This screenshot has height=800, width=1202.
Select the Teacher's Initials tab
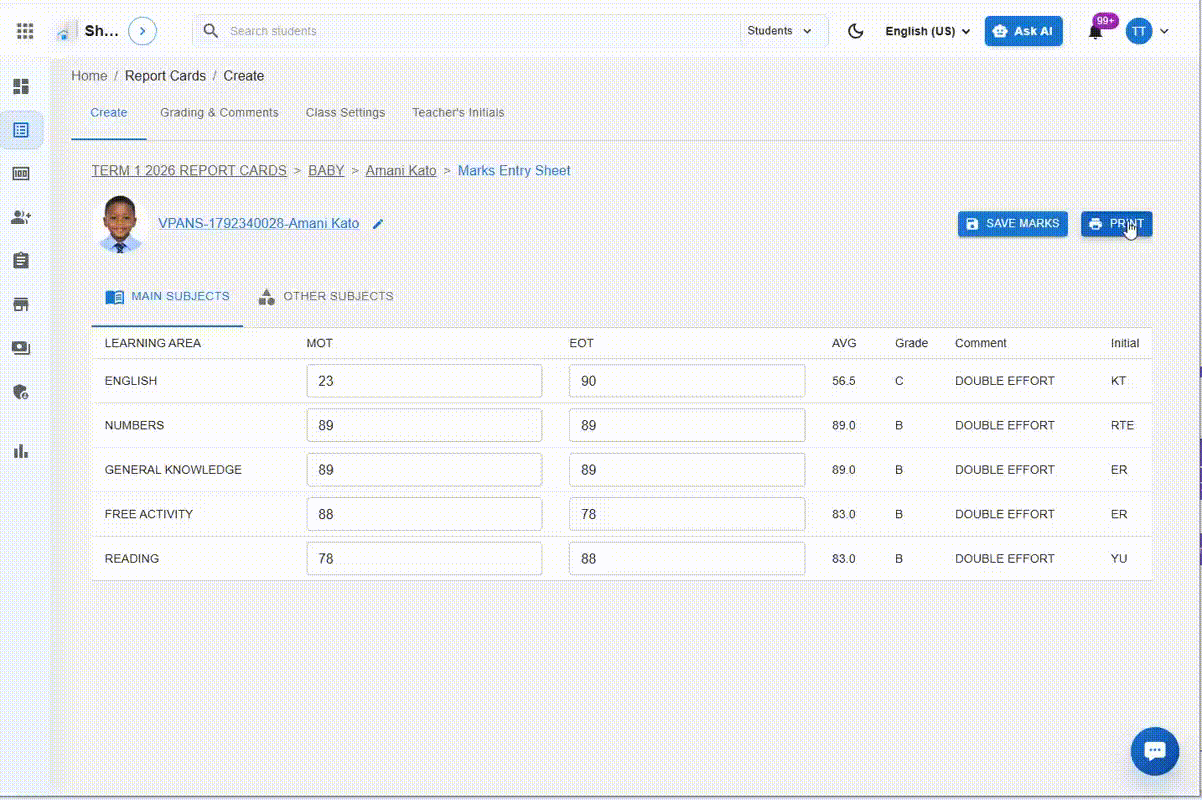coord(458,113)
